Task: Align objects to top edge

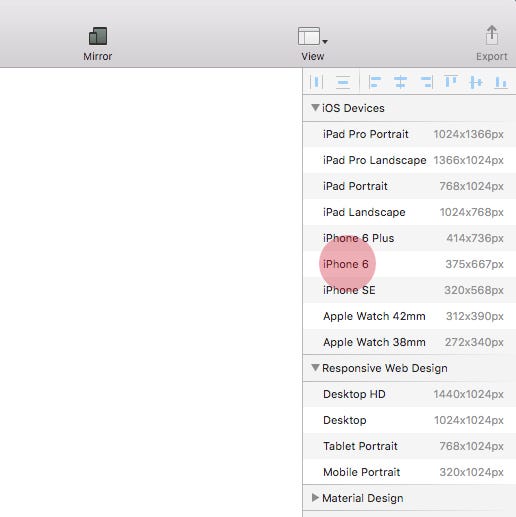Action: tap(451, 82)
